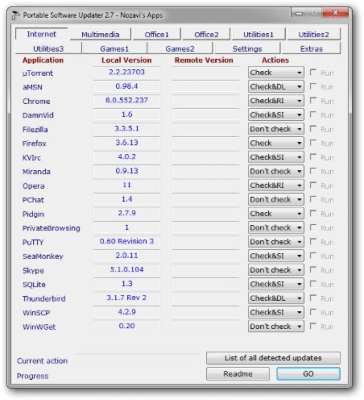Open WinWGet action dropdown
The image size is (364, 400).
click(276, 326)
